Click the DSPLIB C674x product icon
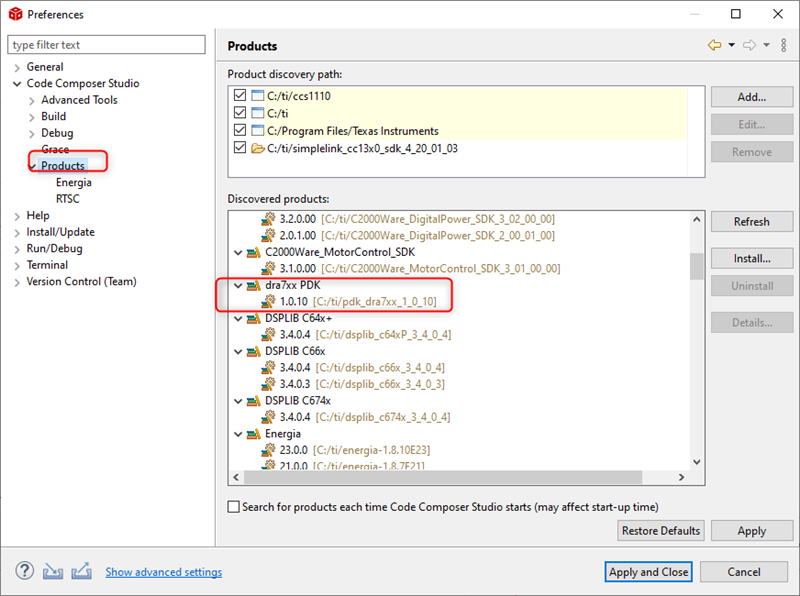The height and width of the screenshot is (596, 800). (x=254, y=401)
